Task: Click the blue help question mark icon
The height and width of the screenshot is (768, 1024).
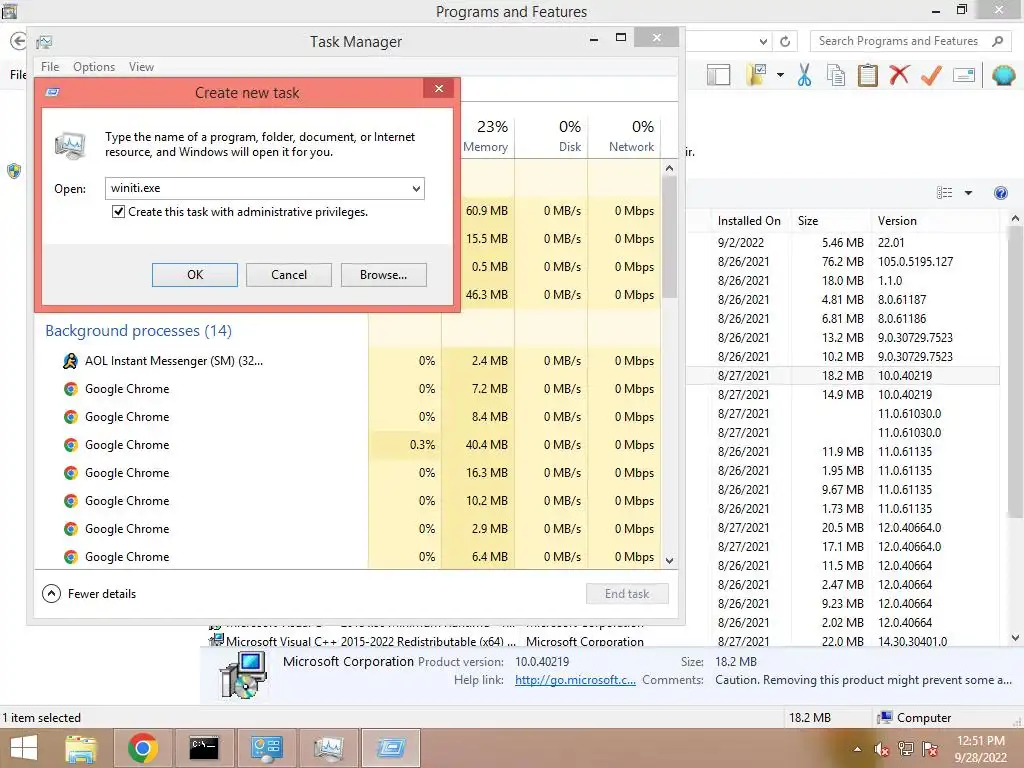Action: point(1000,193)
